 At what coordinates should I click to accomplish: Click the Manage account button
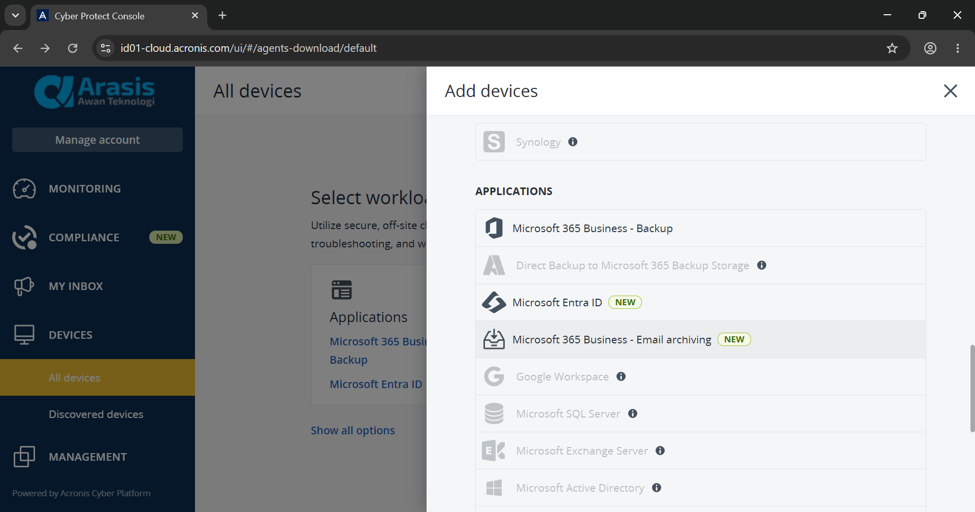(x=98, y=140)
